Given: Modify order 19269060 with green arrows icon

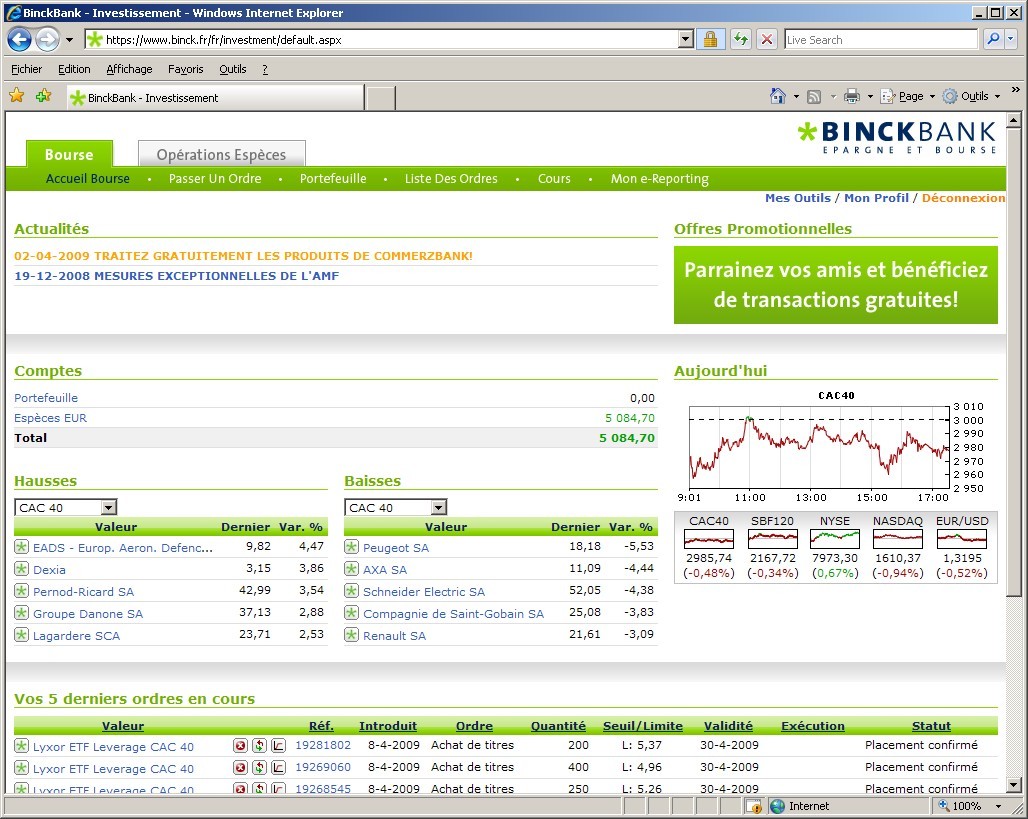Looking at the screenshot, I should [x=260, y=768].
